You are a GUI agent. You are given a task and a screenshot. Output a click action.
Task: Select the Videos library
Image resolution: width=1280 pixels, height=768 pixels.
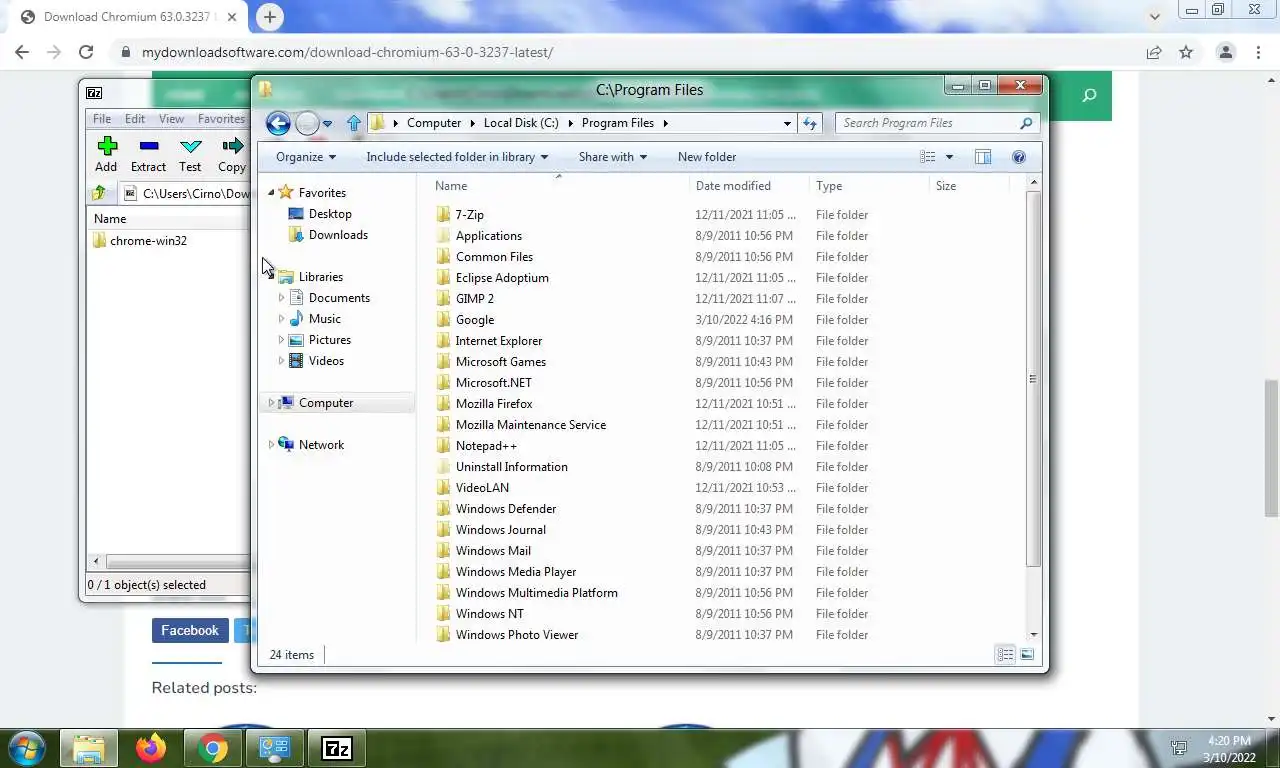coord(326,361)
